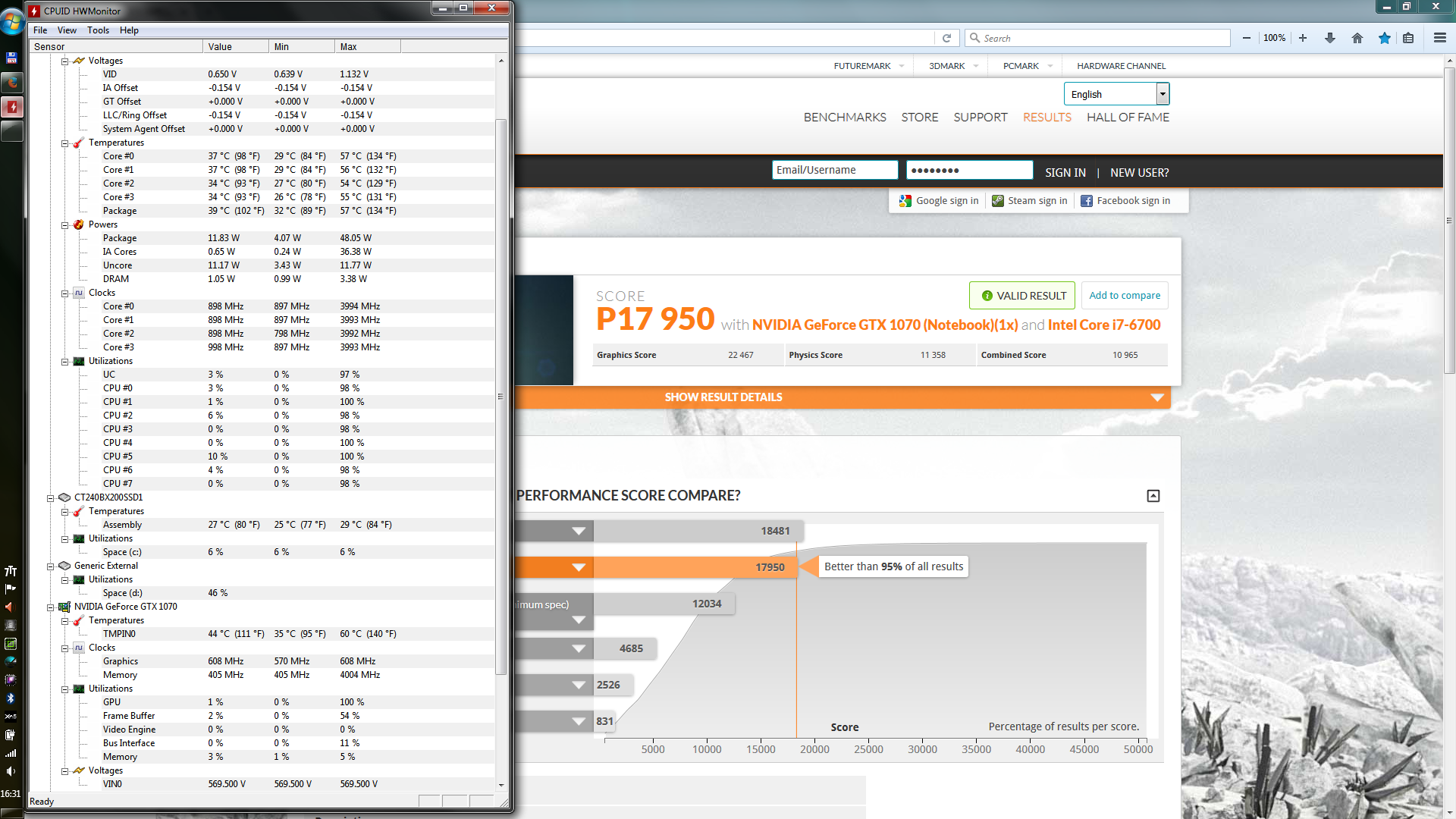1456x819 pixels.
Task: Click the Steam sign in icon
Action: [x=998, y=201]
